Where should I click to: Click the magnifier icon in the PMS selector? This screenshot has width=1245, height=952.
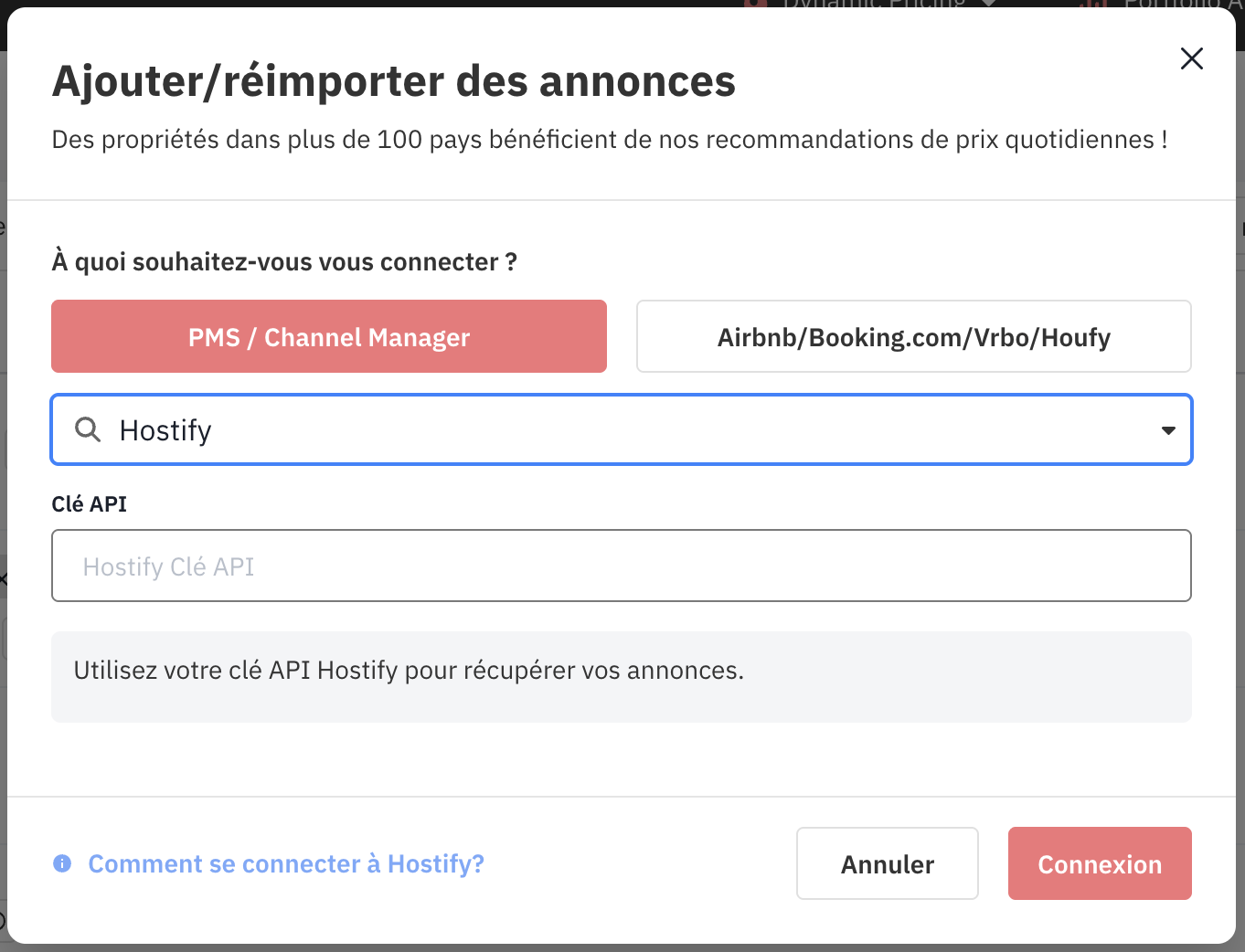pos(88,429)
